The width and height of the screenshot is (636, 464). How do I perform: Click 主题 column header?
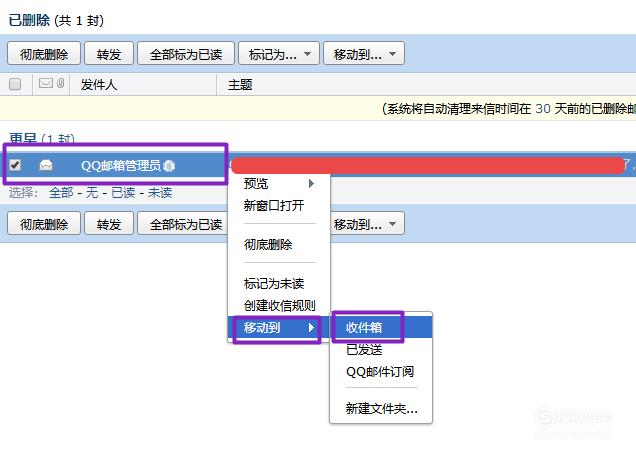click(x=240, y=85)
